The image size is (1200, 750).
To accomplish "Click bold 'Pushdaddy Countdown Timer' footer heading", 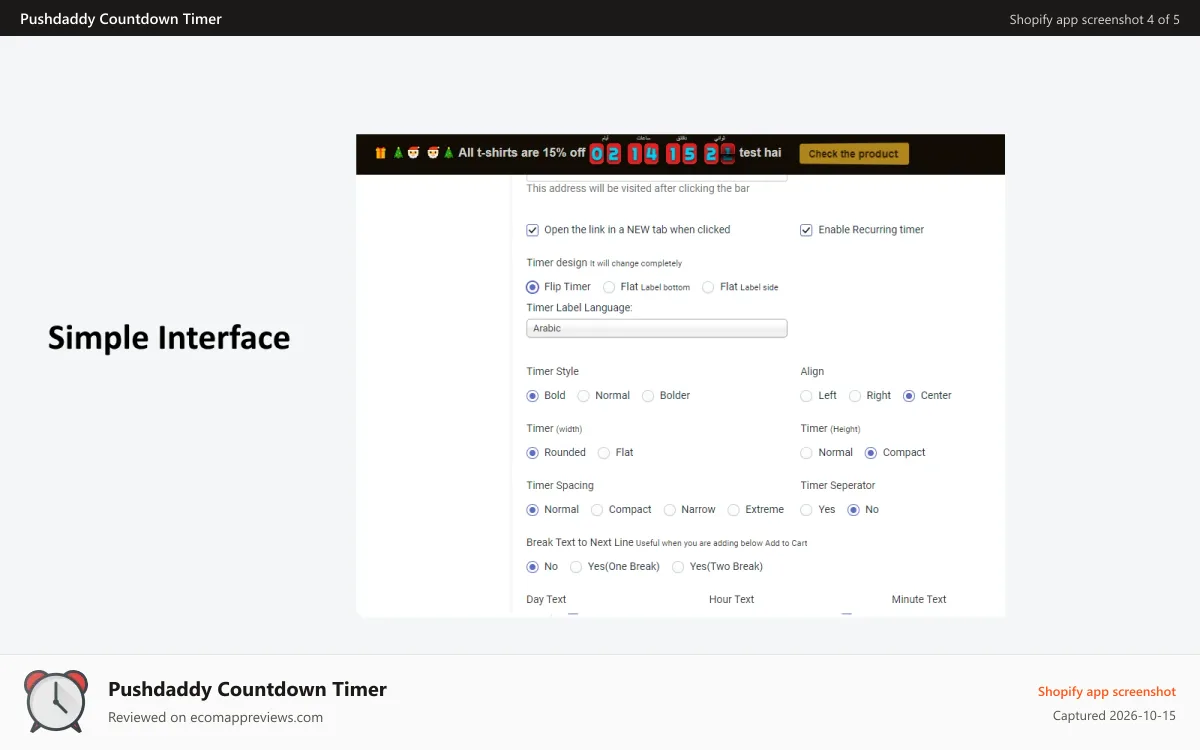I will pos(247,689).
